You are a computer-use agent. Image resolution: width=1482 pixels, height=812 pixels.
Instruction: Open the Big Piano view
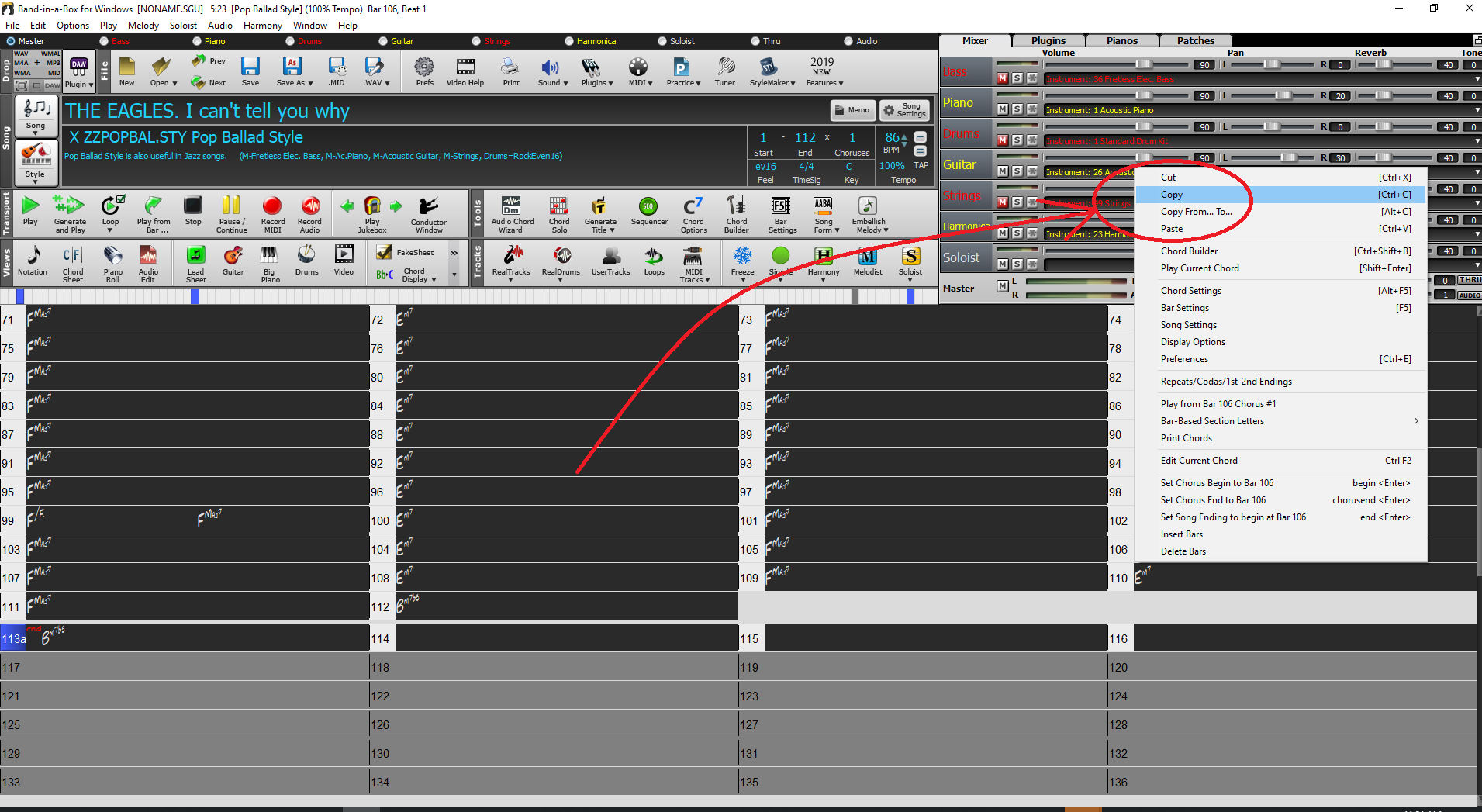269,264
